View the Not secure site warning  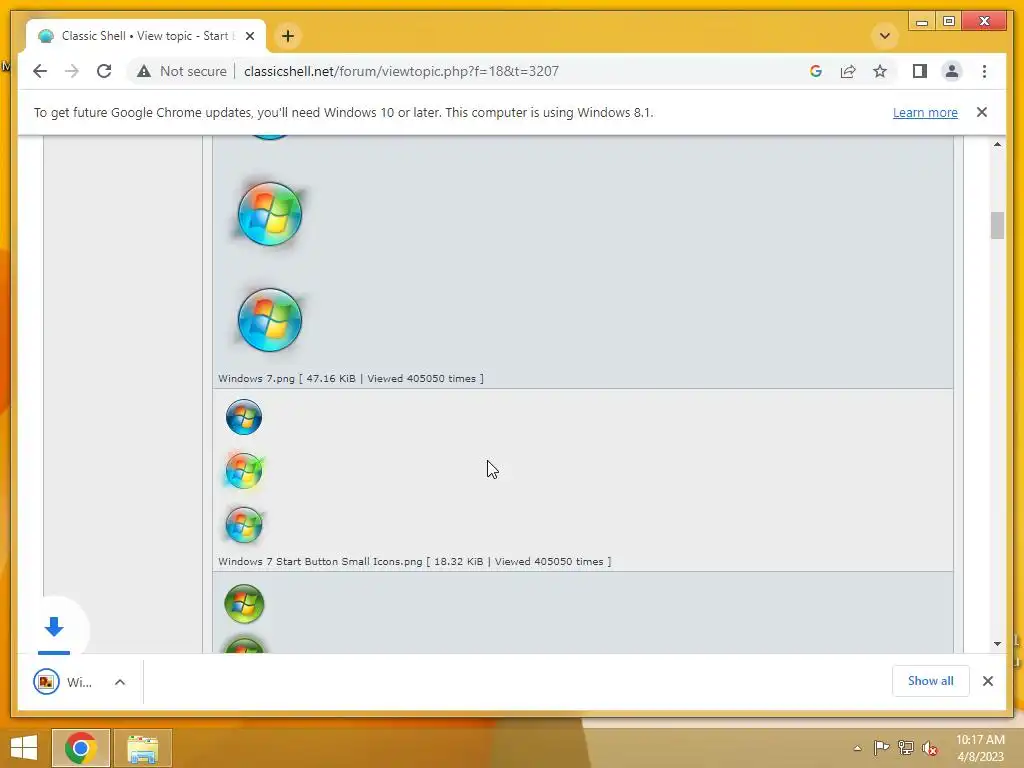tap(182, 71)
